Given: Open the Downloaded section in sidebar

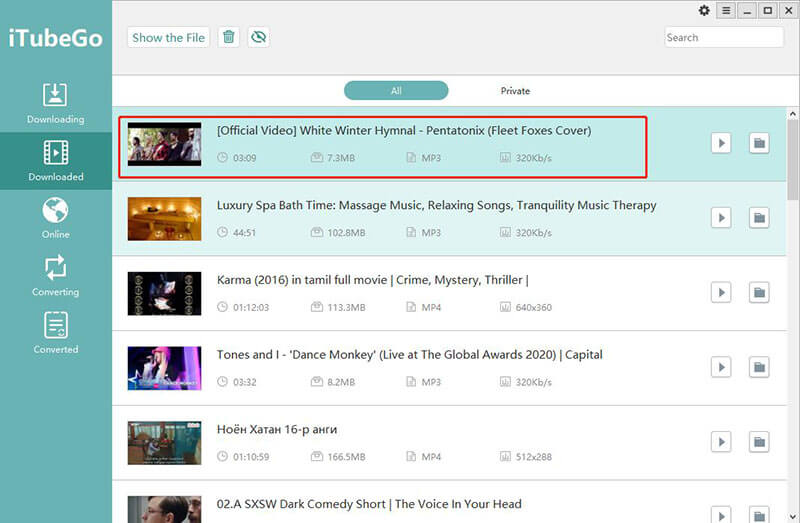Looking at the screenshot, I should click(56, 161).
